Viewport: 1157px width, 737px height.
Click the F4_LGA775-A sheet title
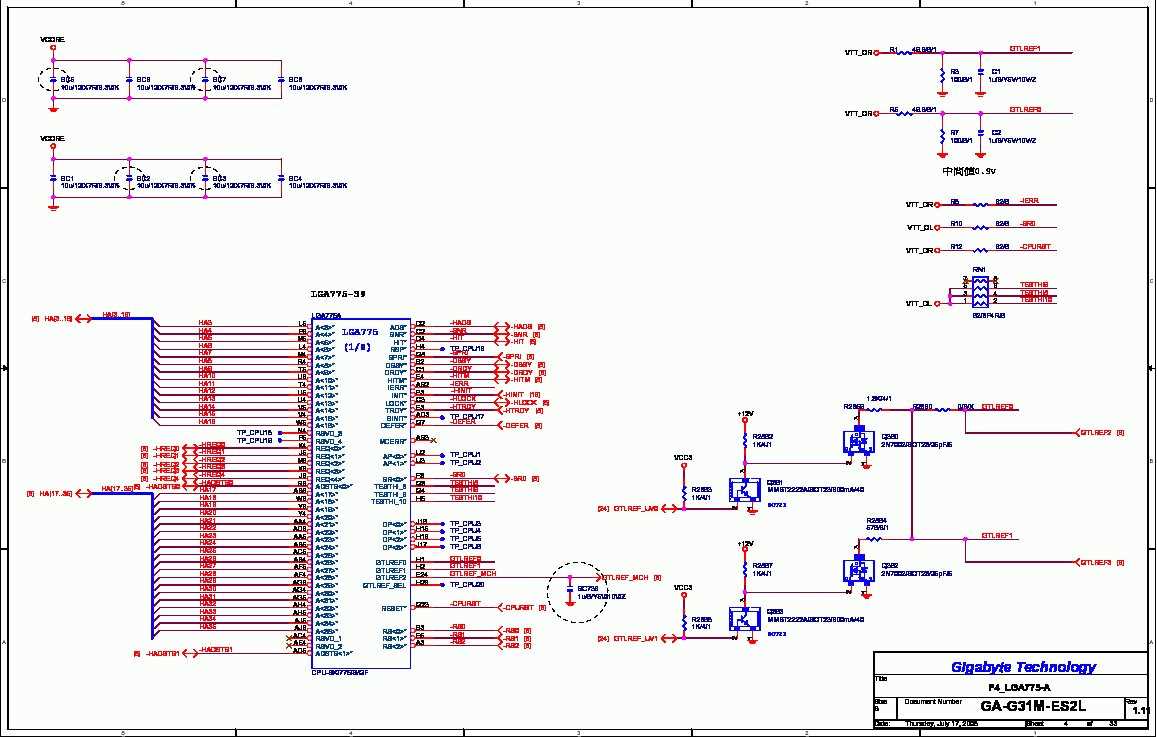click(x=1020, y=688)
